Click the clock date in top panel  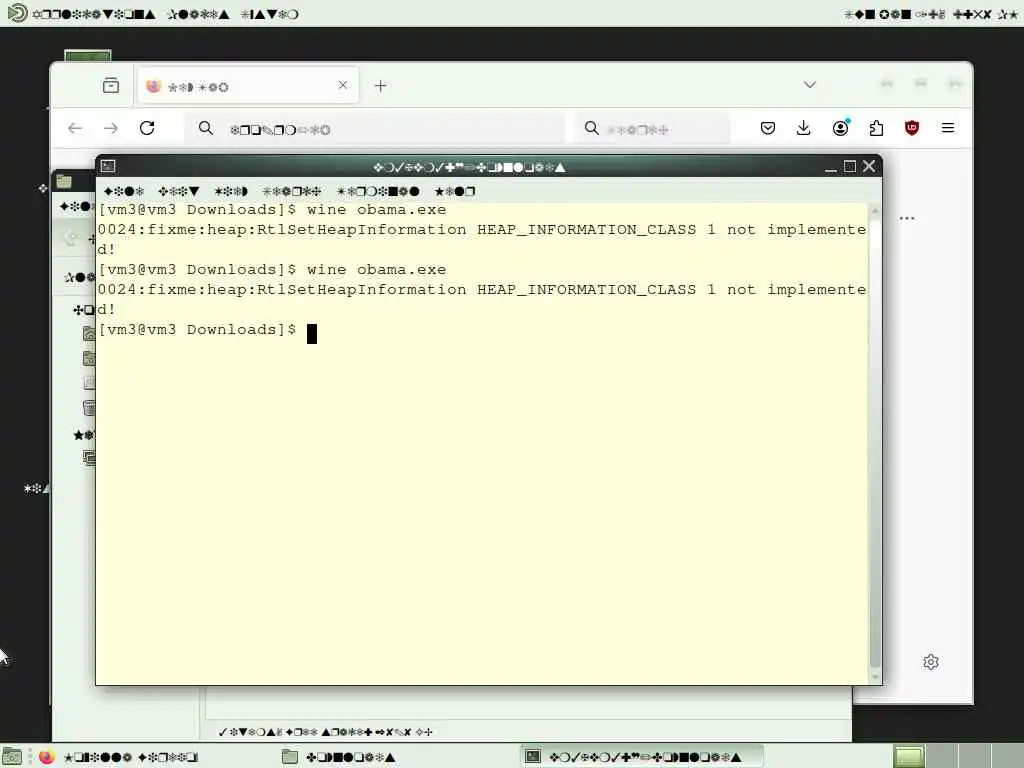931,14
